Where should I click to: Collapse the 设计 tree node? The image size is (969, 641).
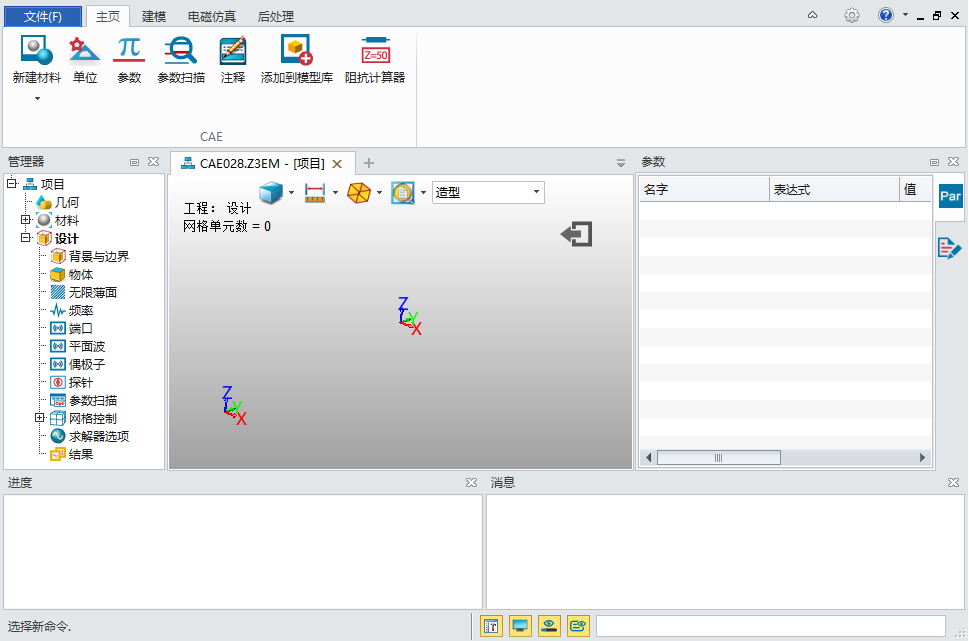[25, 237]
